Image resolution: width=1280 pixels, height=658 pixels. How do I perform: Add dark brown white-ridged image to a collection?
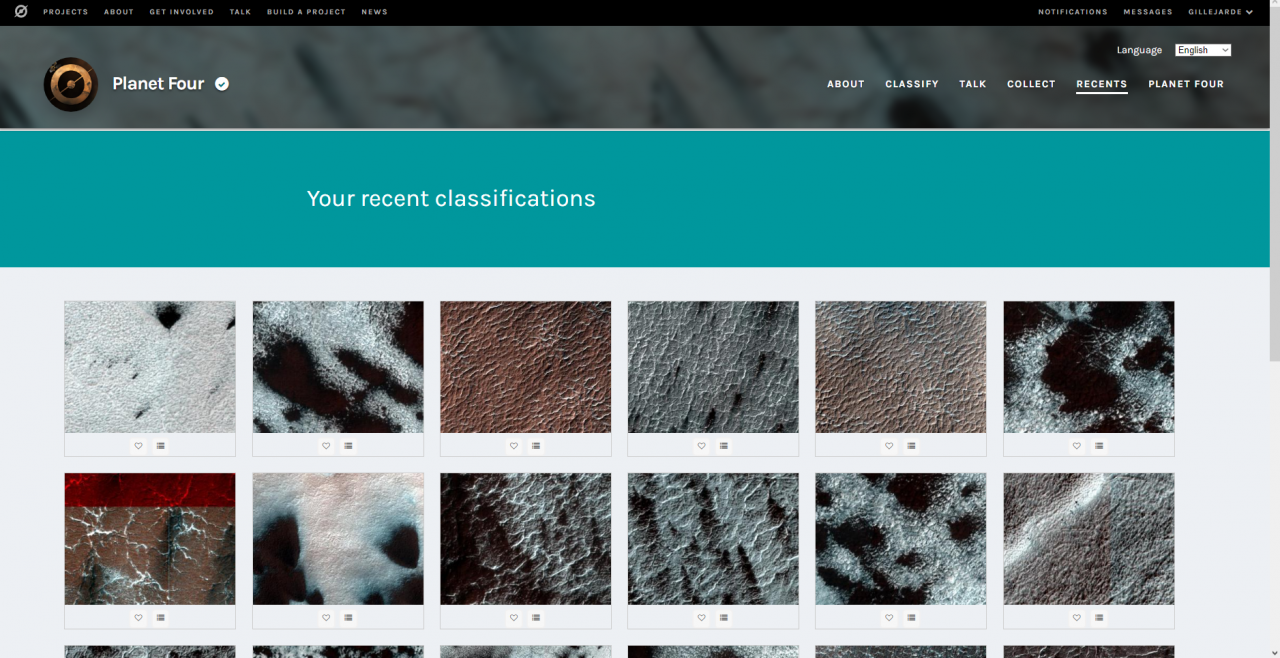coord(536,618)
